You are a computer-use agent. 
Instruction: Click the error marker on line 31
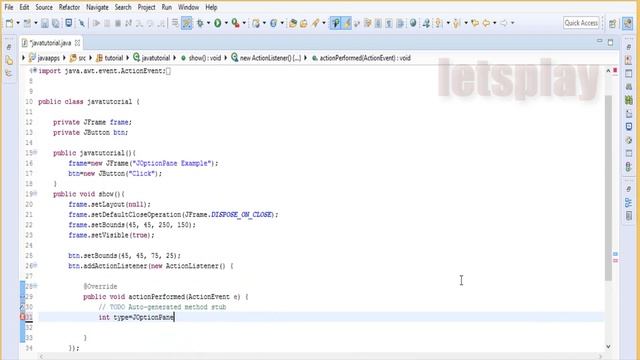coord(22,317)
